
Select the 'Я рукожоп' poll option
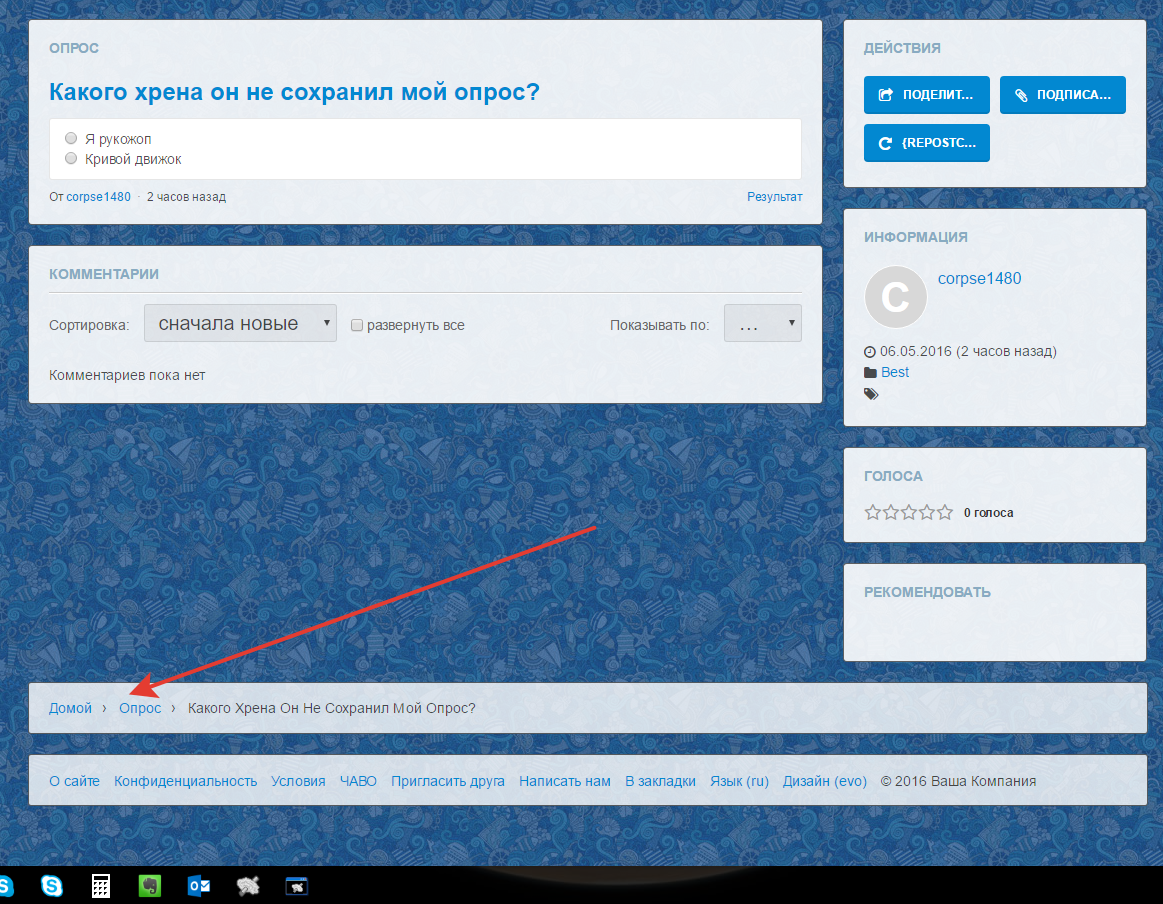[x=71, y=139]
